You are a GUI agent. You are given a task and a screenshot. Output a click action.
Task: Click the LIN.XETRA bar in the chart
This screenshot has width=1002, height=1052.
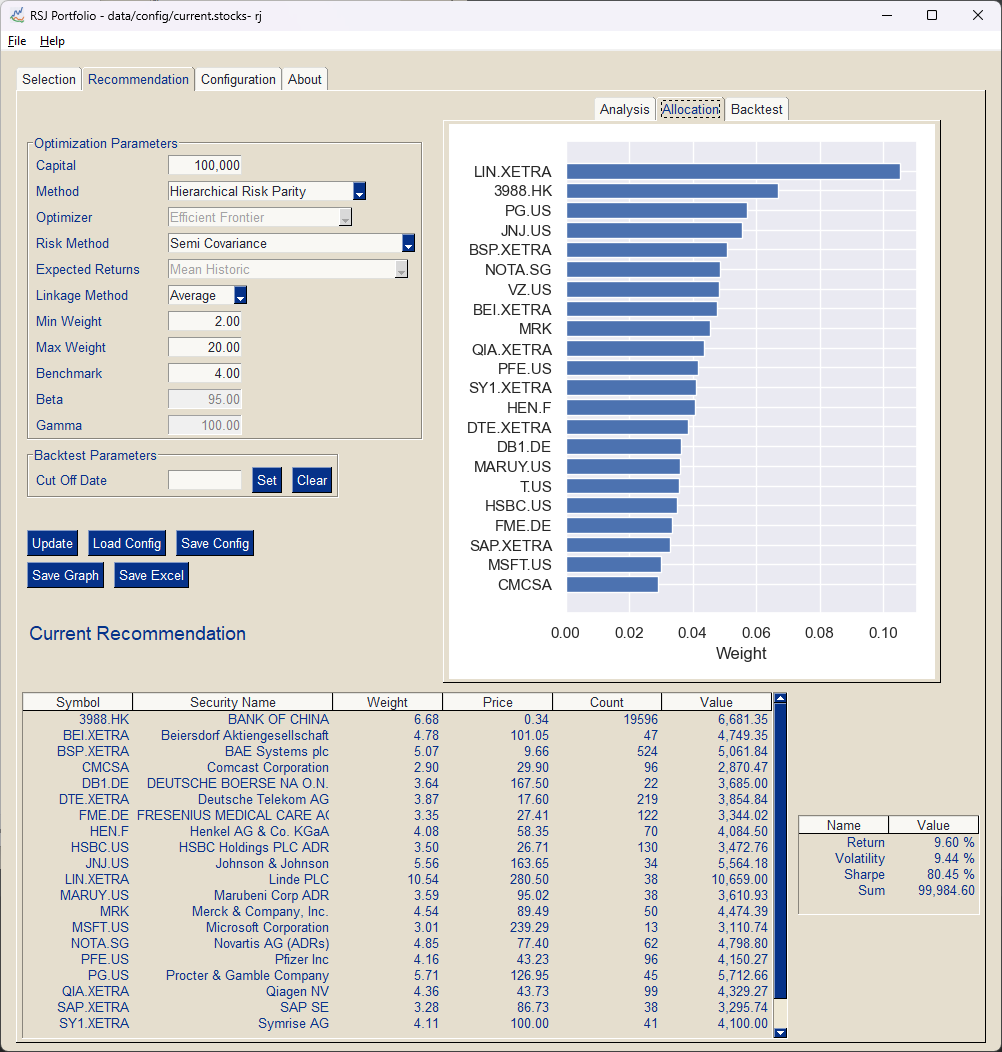[x=734, y=172]
